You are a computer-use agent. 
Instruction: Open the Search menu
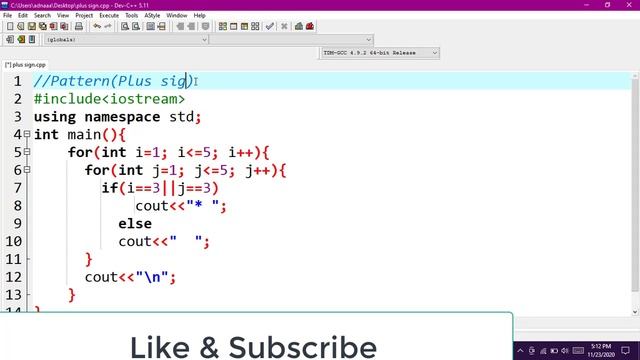click(42, 16)
